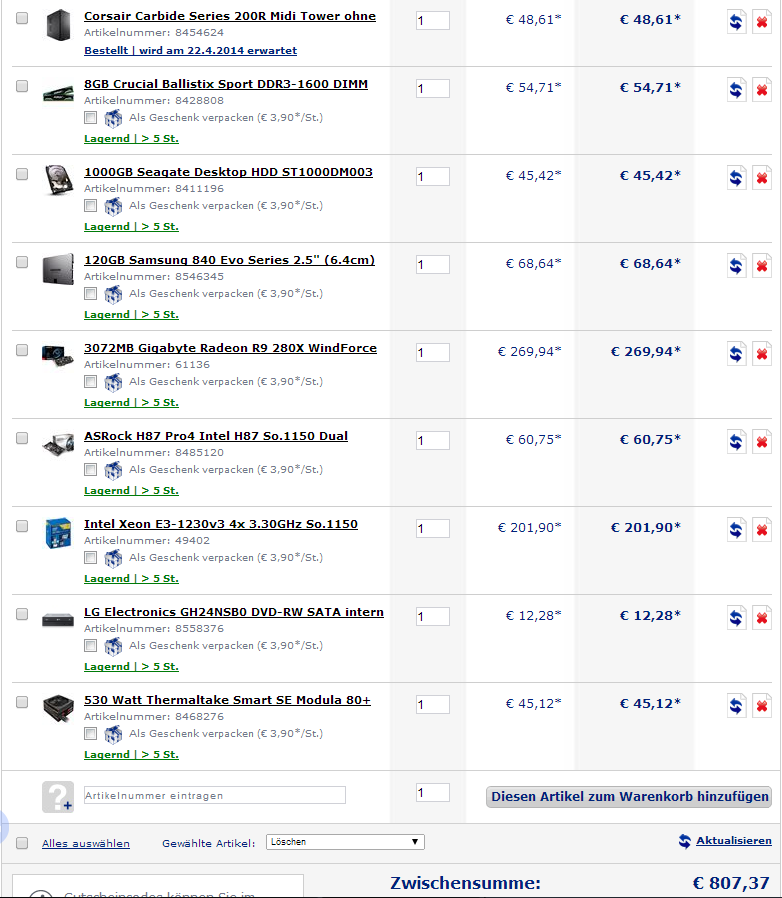Click refresh icon for Intel Xeon row
Image resolution: width=782 pixels, height=898 pixels.
(736, 530)
